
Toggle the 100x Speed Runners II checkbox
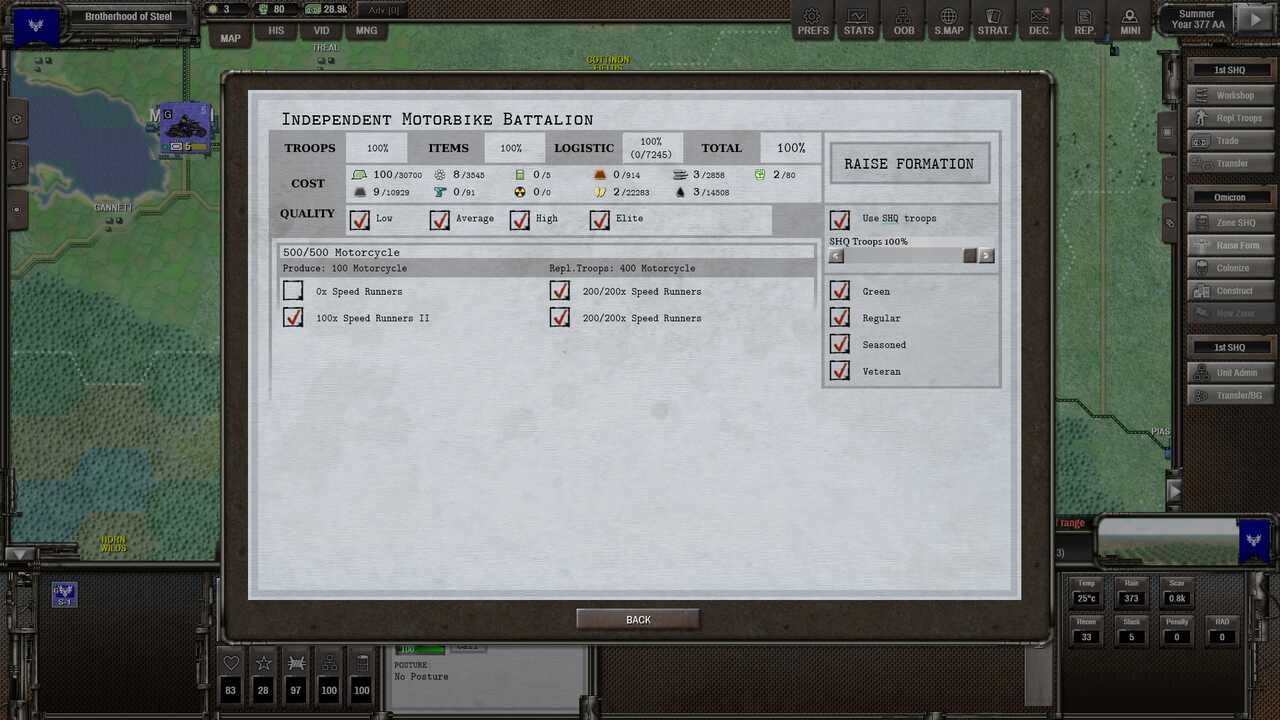pyautogui.click(x=293, y=318)
